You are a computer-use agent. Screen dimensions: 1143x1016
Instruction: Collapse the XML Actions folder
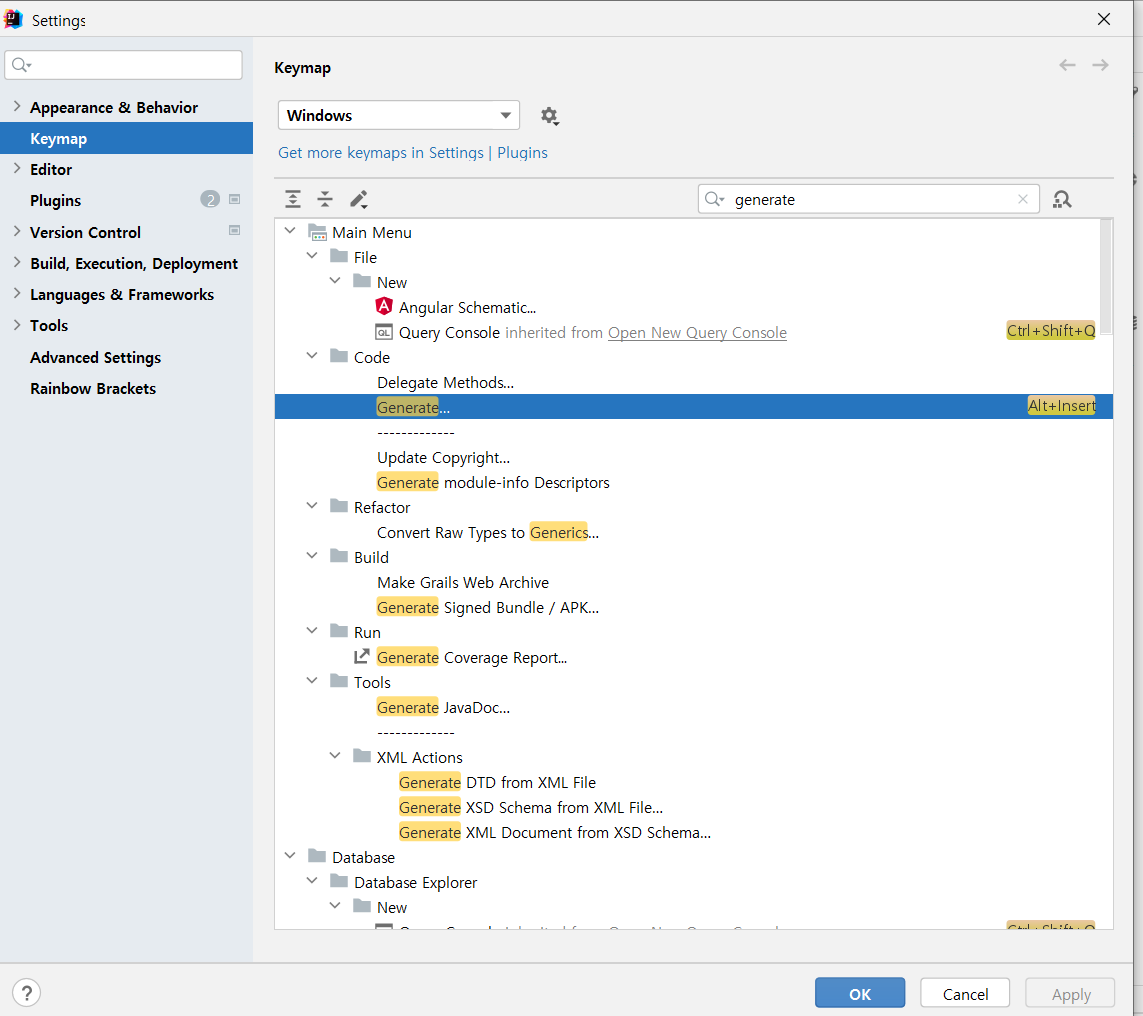click(335, 755)
